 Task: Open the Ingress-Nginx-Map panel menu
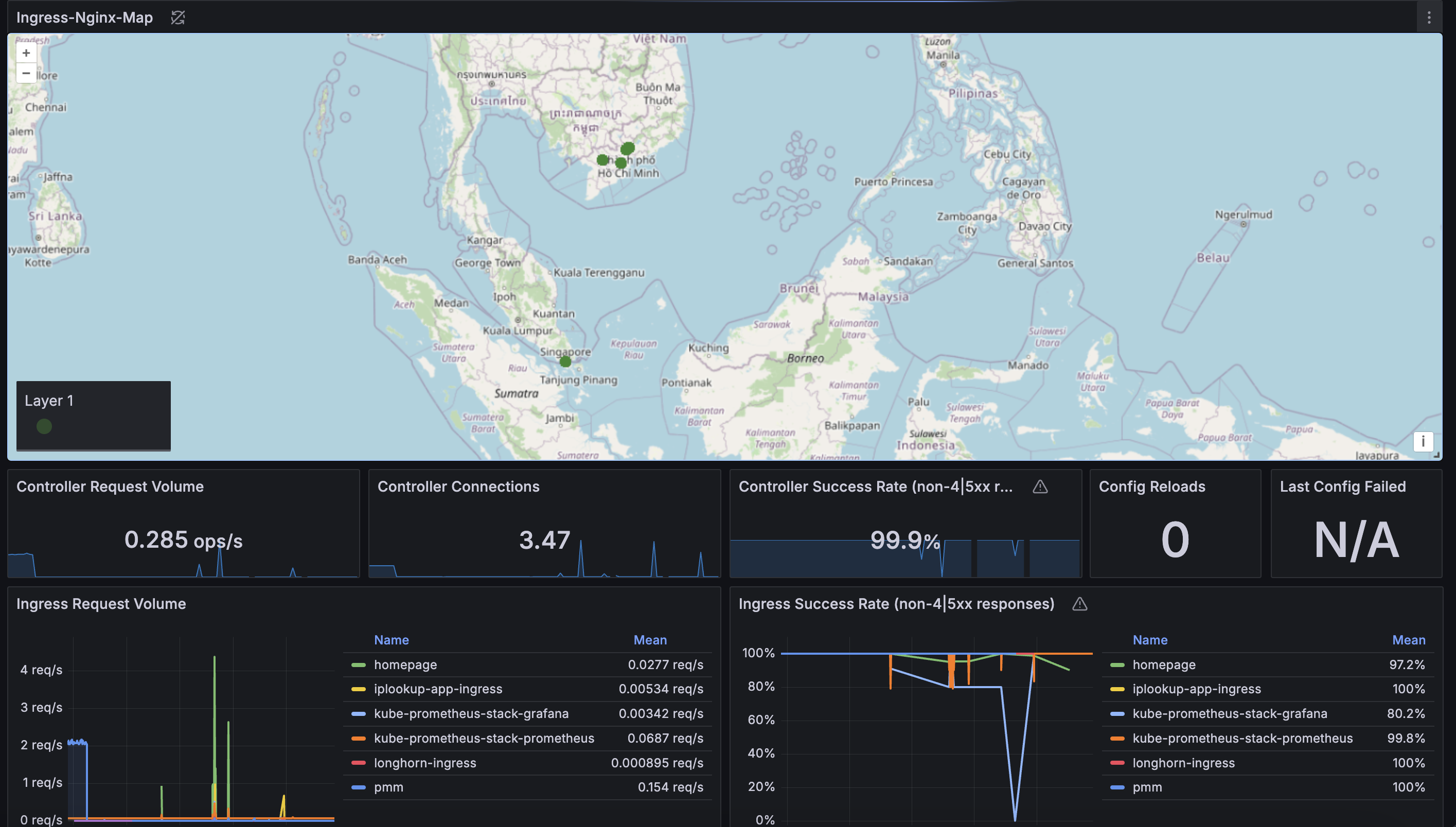(x=1429, y=17)
